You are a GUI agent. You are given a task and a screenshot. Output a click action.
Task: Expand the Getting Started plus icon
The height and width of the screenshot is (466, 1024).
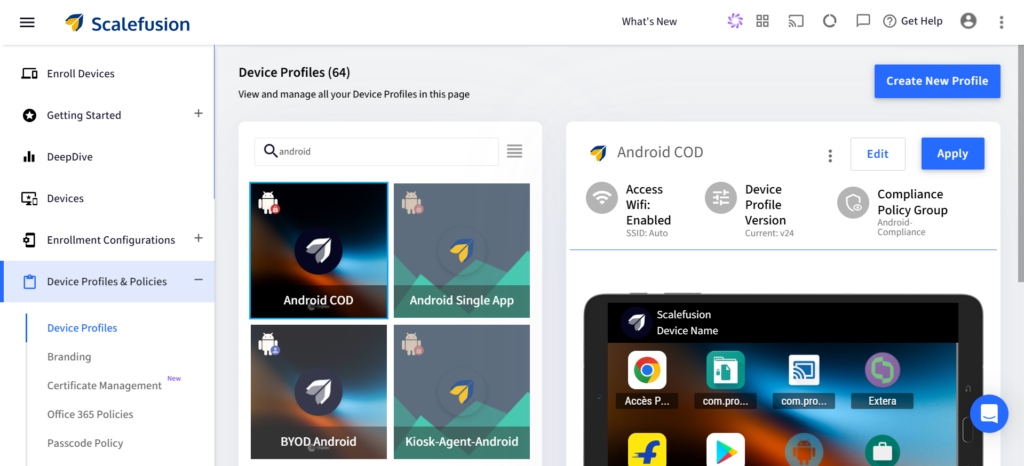point(199,114)
